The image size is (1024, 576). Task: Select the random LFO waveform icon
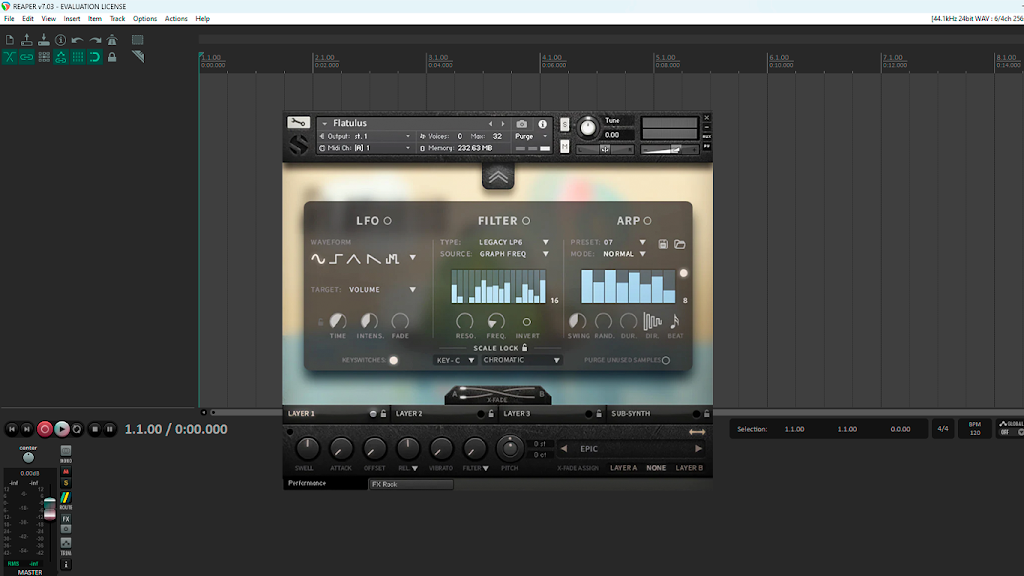click(x=392, y=259)
